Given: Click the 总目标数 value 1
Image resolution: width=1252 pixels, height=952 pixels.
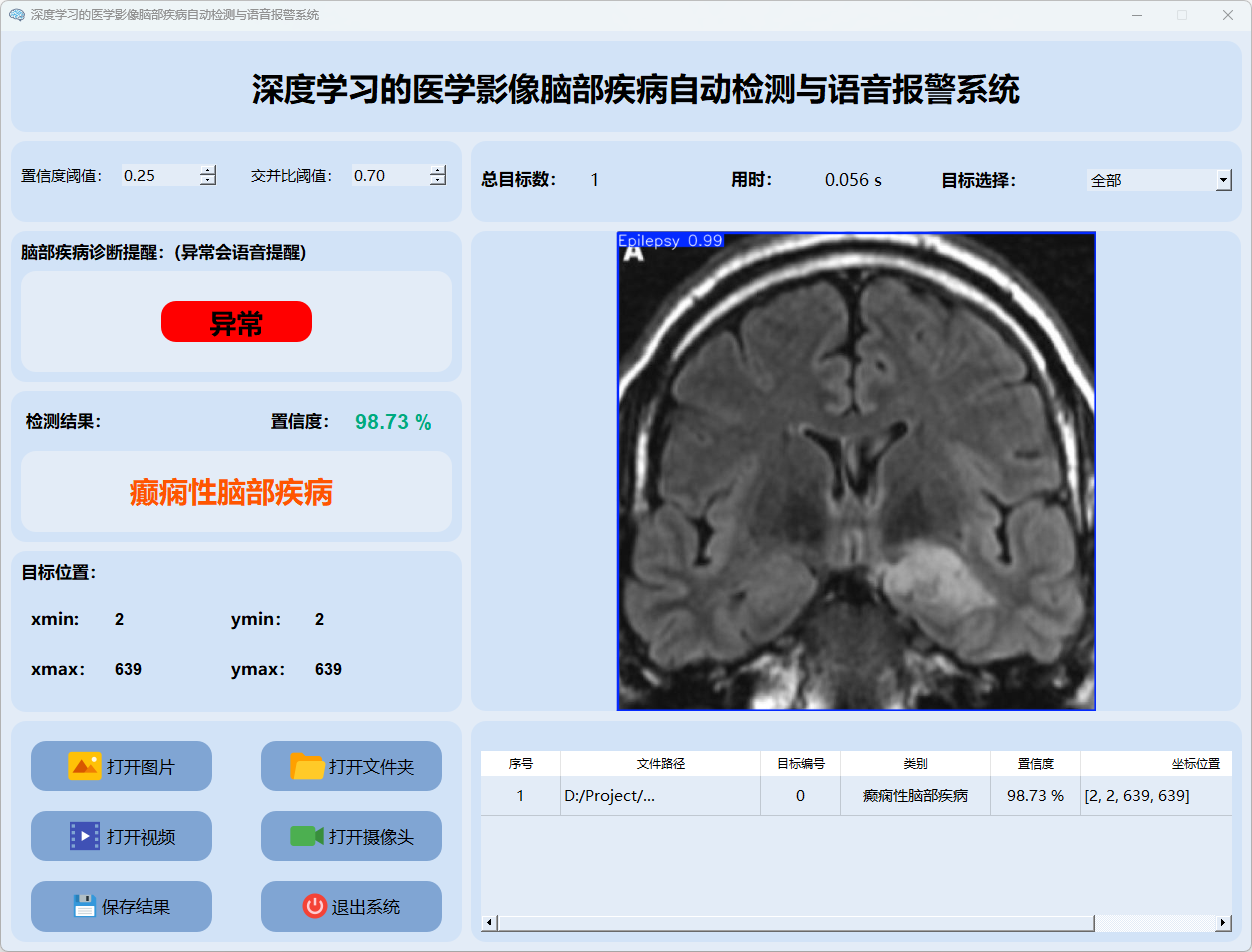Looking at the screenshot, I should pyautogui.click(x=595, y=180).
